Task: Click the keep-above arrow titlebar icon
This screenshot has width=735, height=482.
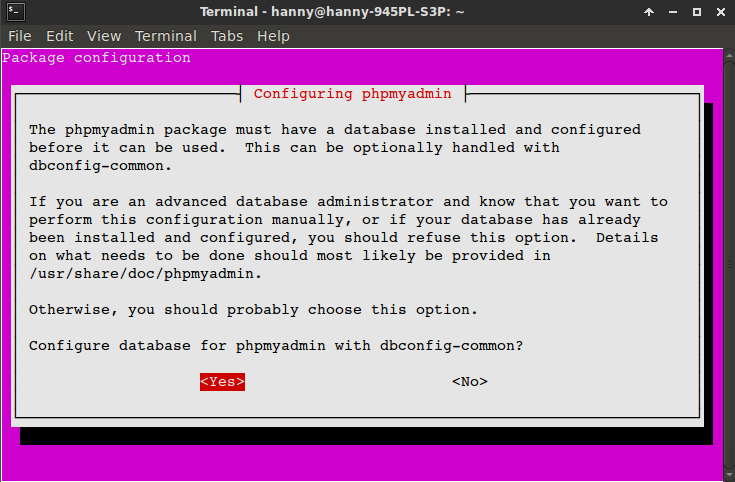Action: click(649, 12)
